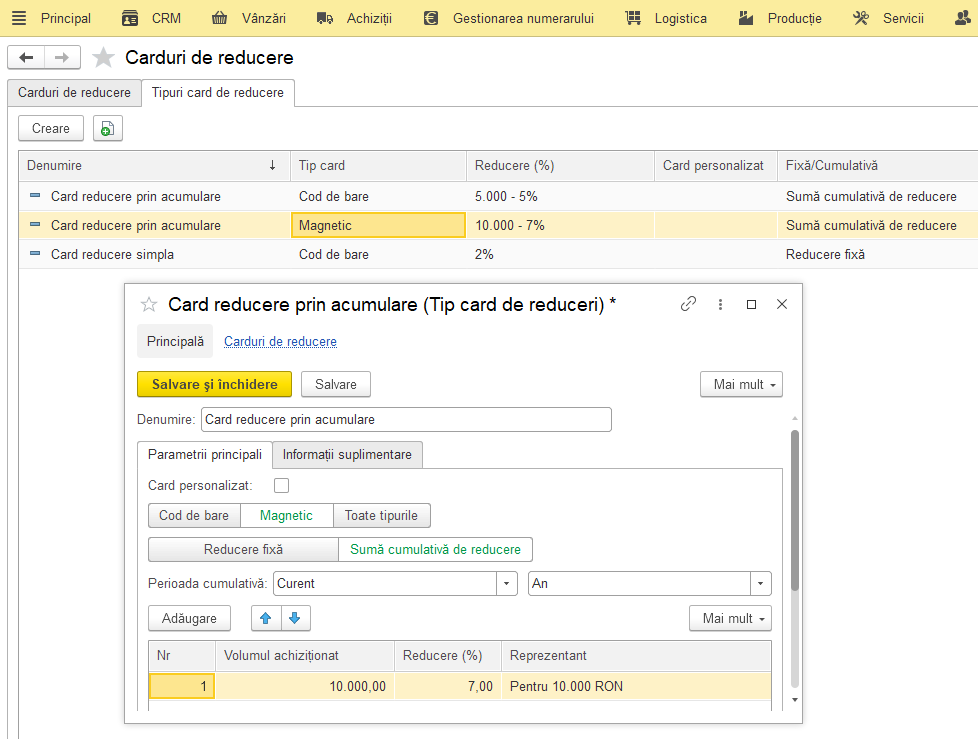The width and height of the screenshot is (978, 739).
Task: Open the upper Mai mult dropdown menu
Action: 741,384
